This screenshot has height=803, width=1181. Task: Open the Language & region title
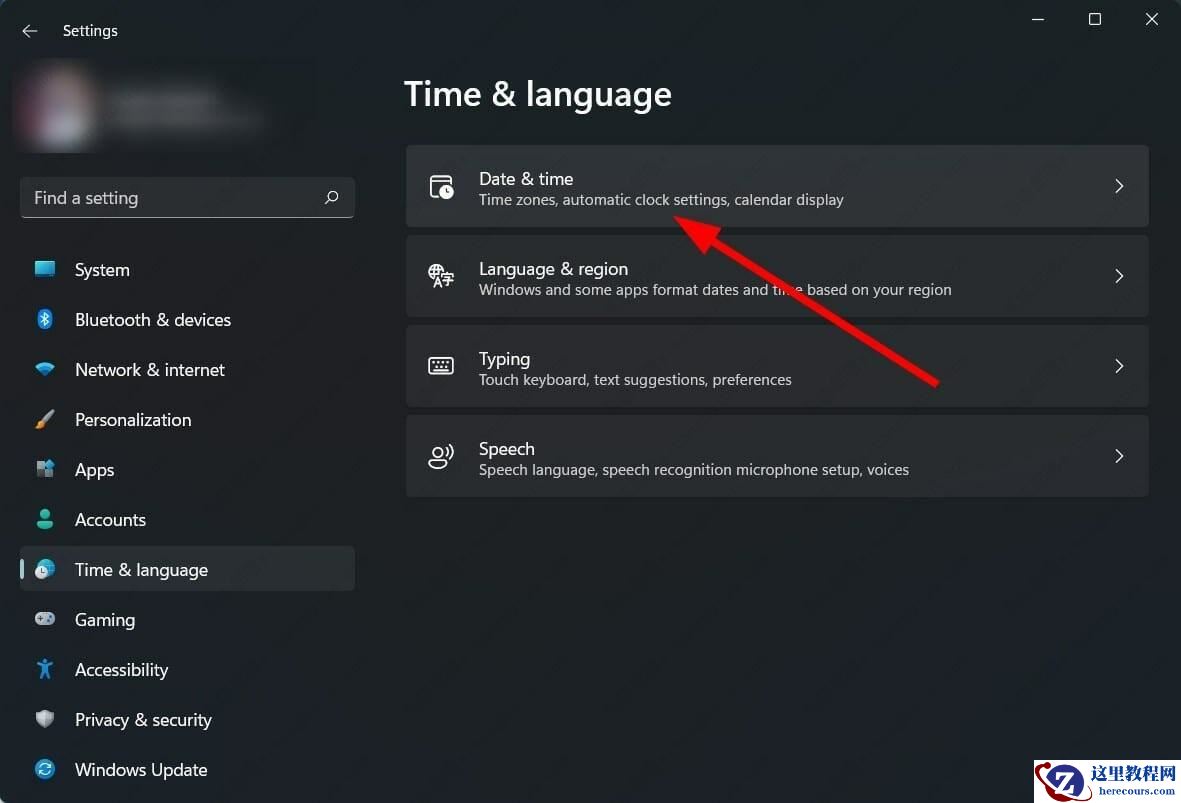point(554,269)
